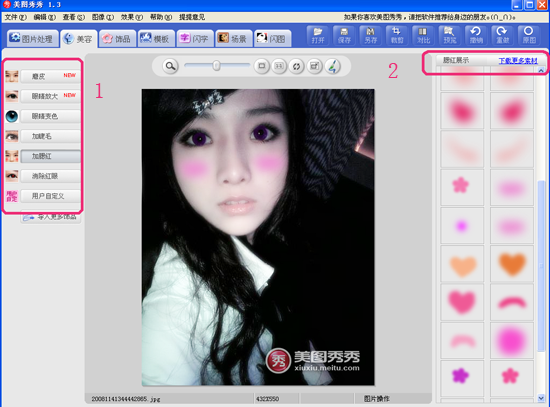Switch to the 场景 tab
This screenshot has width=550, height=407.
click(x=233, y=38)
